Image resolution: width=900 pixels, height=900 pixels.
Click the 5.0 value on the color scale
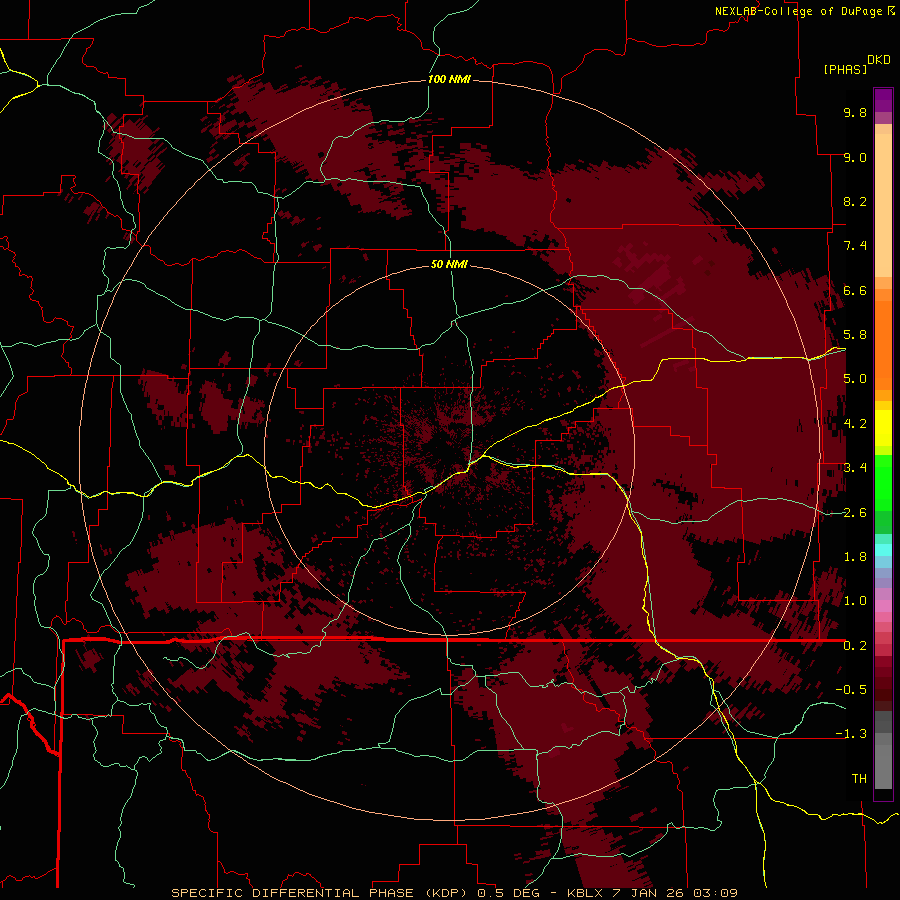(855, 379)
